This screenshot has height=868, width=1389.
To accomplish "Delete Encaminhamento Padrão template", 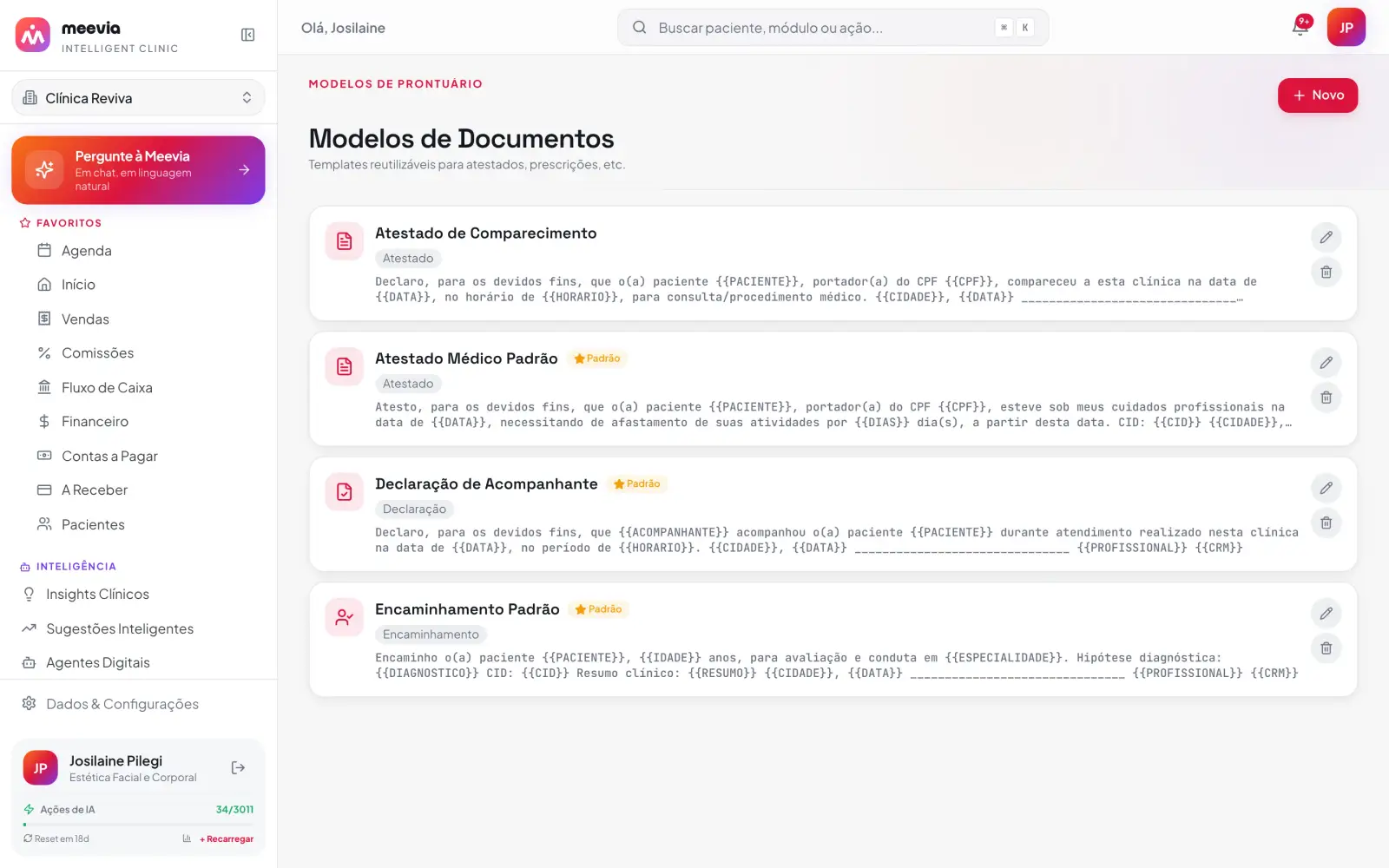I will coord(1326,648).
